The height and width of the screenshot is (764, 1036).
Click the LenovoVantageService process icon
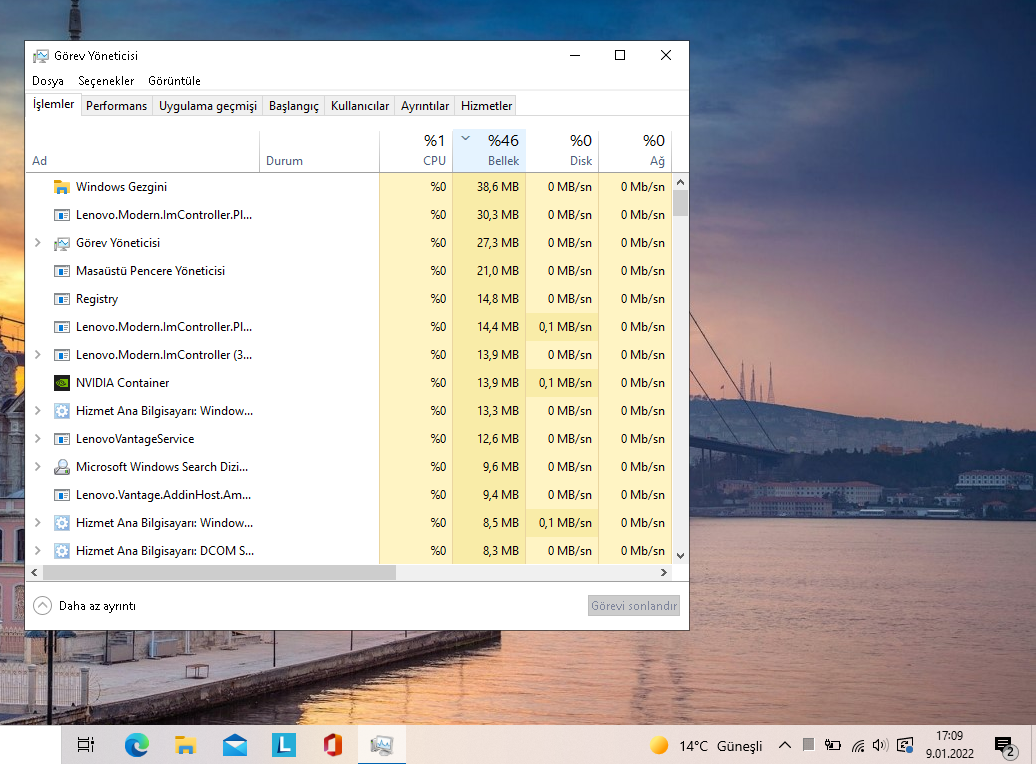(61, 439)
